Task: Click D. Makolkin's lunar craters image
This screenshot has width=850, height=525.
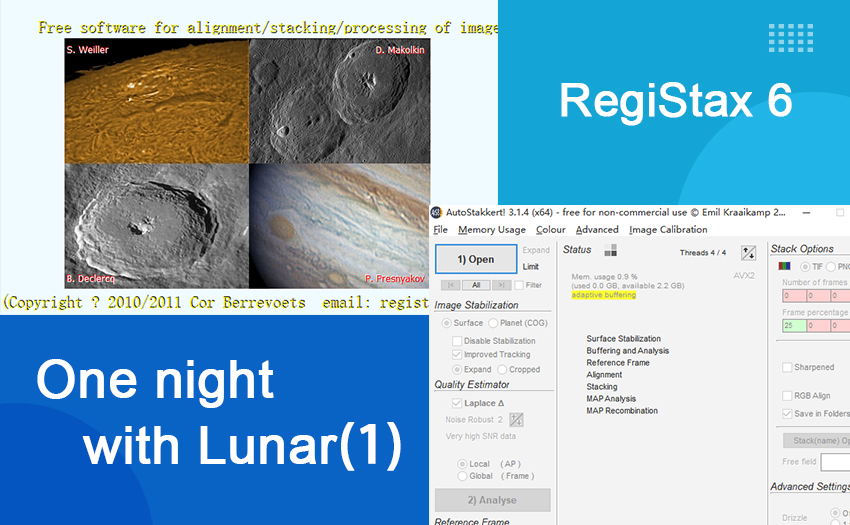Action: (339, 101)
